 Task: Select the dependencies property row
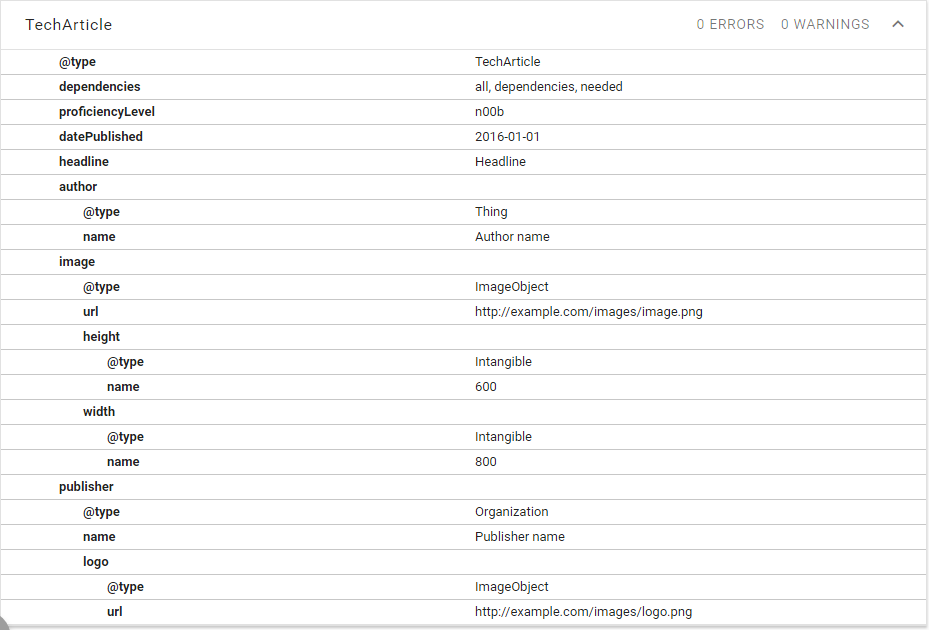(100, 87)
